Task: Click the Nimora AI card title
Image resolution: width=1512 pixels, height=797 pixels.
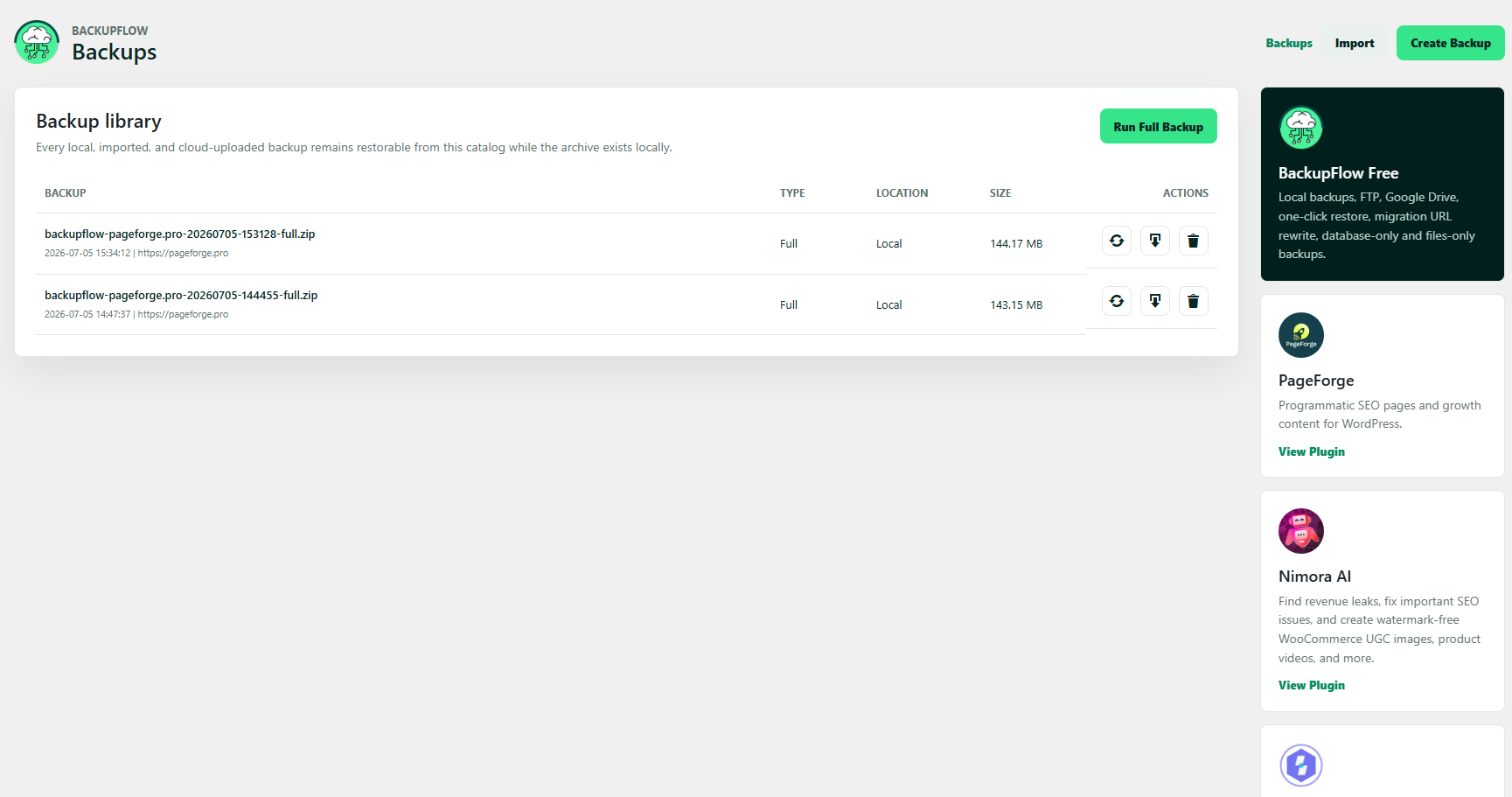Action: click(1314, 577)
